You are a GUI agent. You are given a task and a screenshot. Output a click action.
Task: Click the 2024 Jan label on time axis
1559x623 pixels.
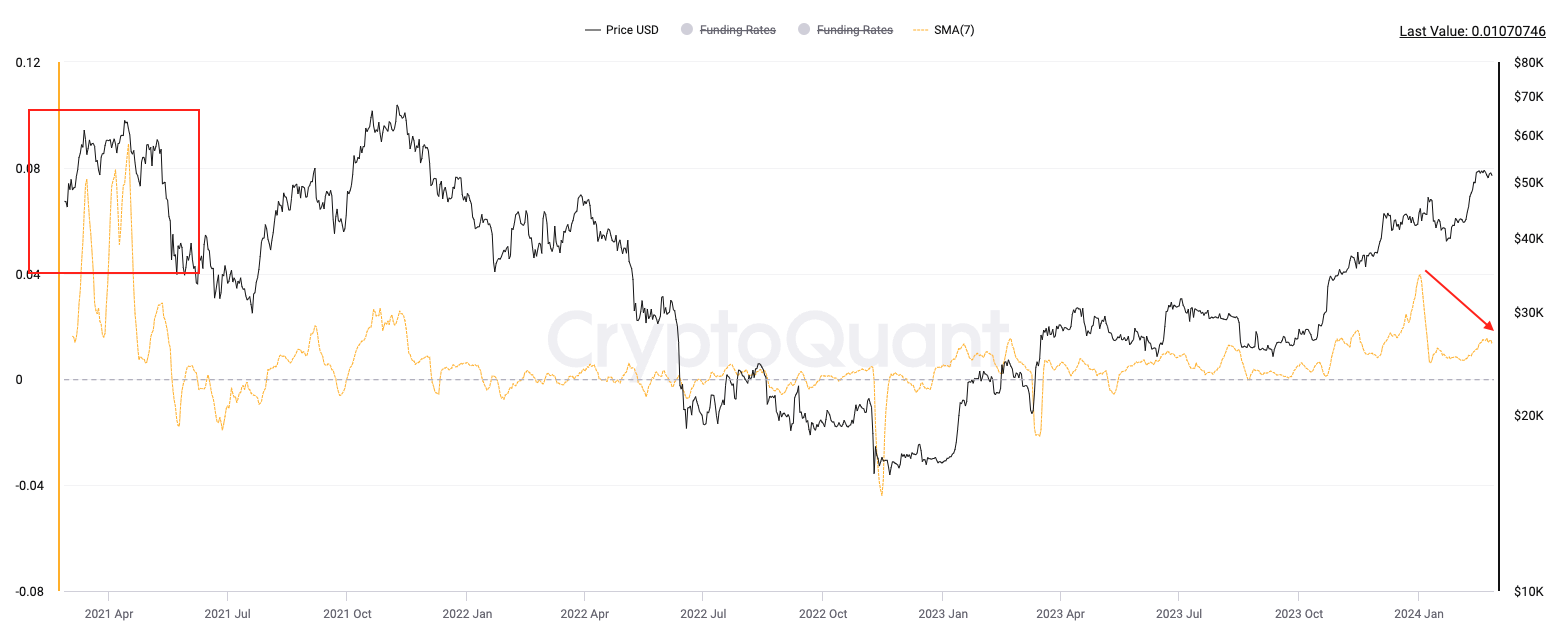1419,614
